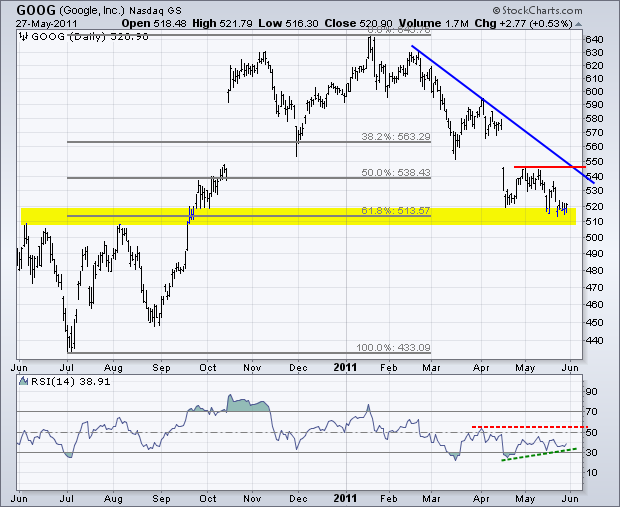
Task: Click the 70 level label on RSI axis
Action: [592, 412]
